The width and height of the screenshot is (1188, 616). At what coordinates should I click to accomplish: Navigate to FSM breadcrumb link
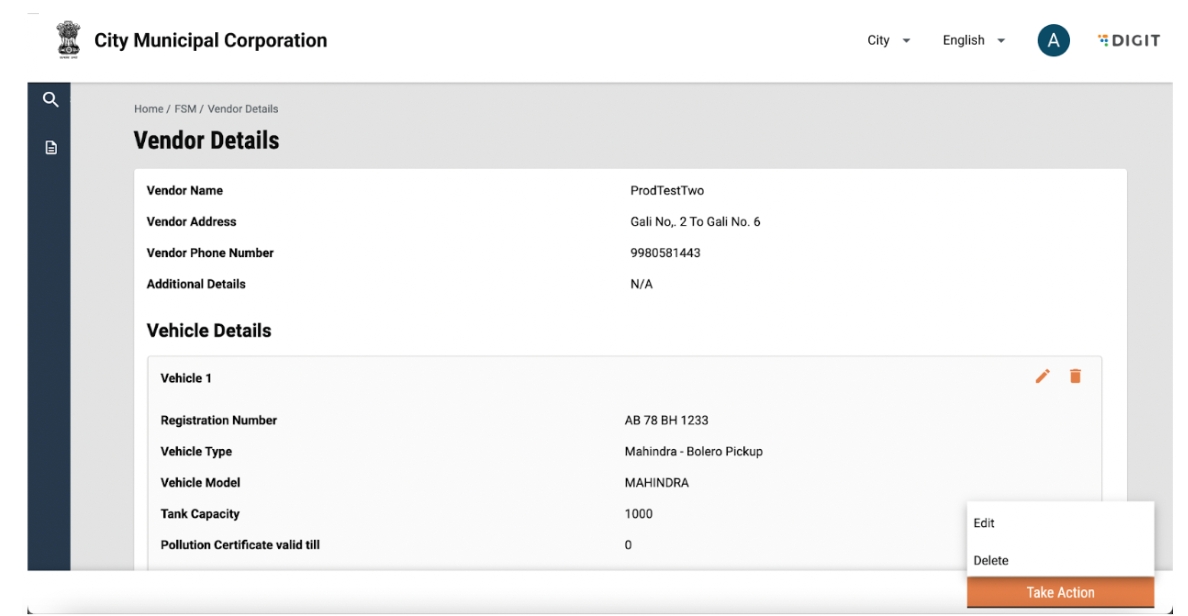coord(185,109)
